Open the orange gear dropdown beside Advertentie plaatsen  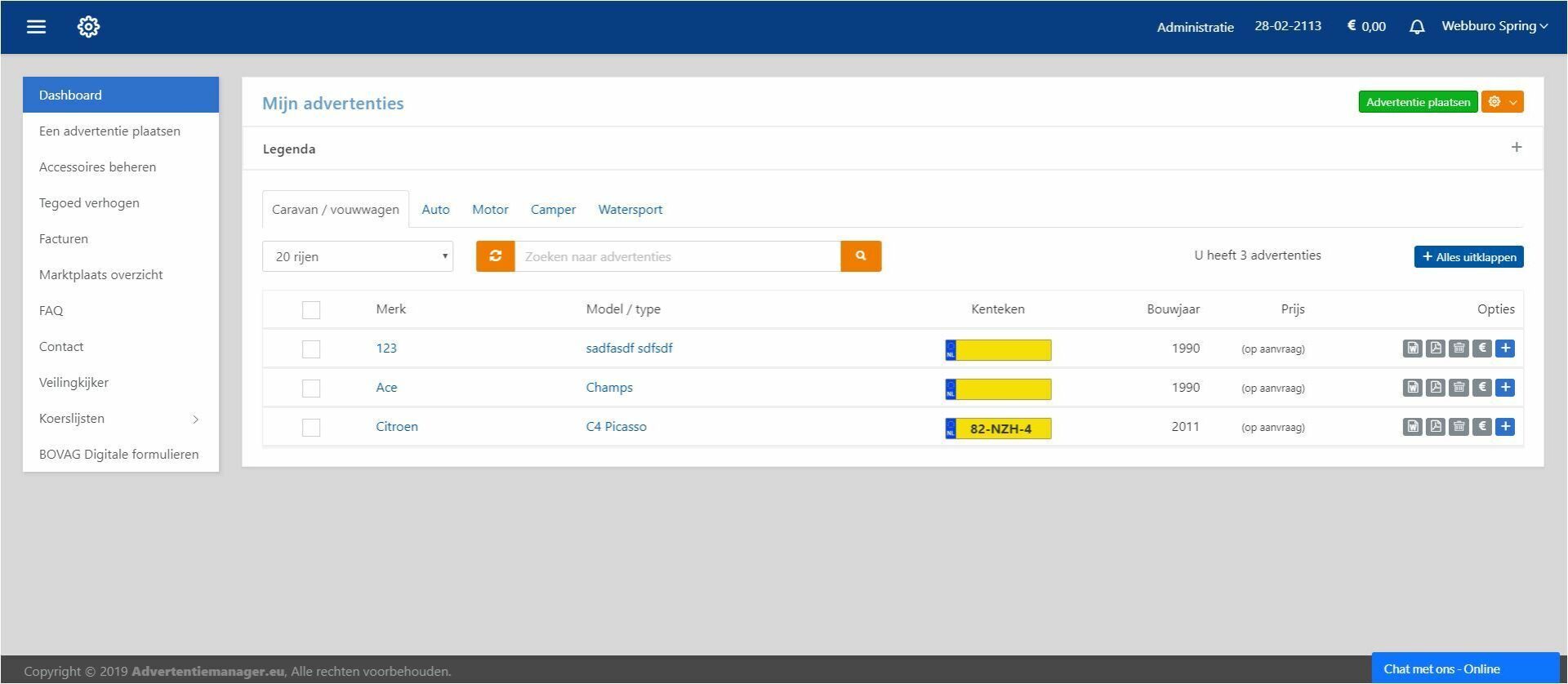[1503, 102]
